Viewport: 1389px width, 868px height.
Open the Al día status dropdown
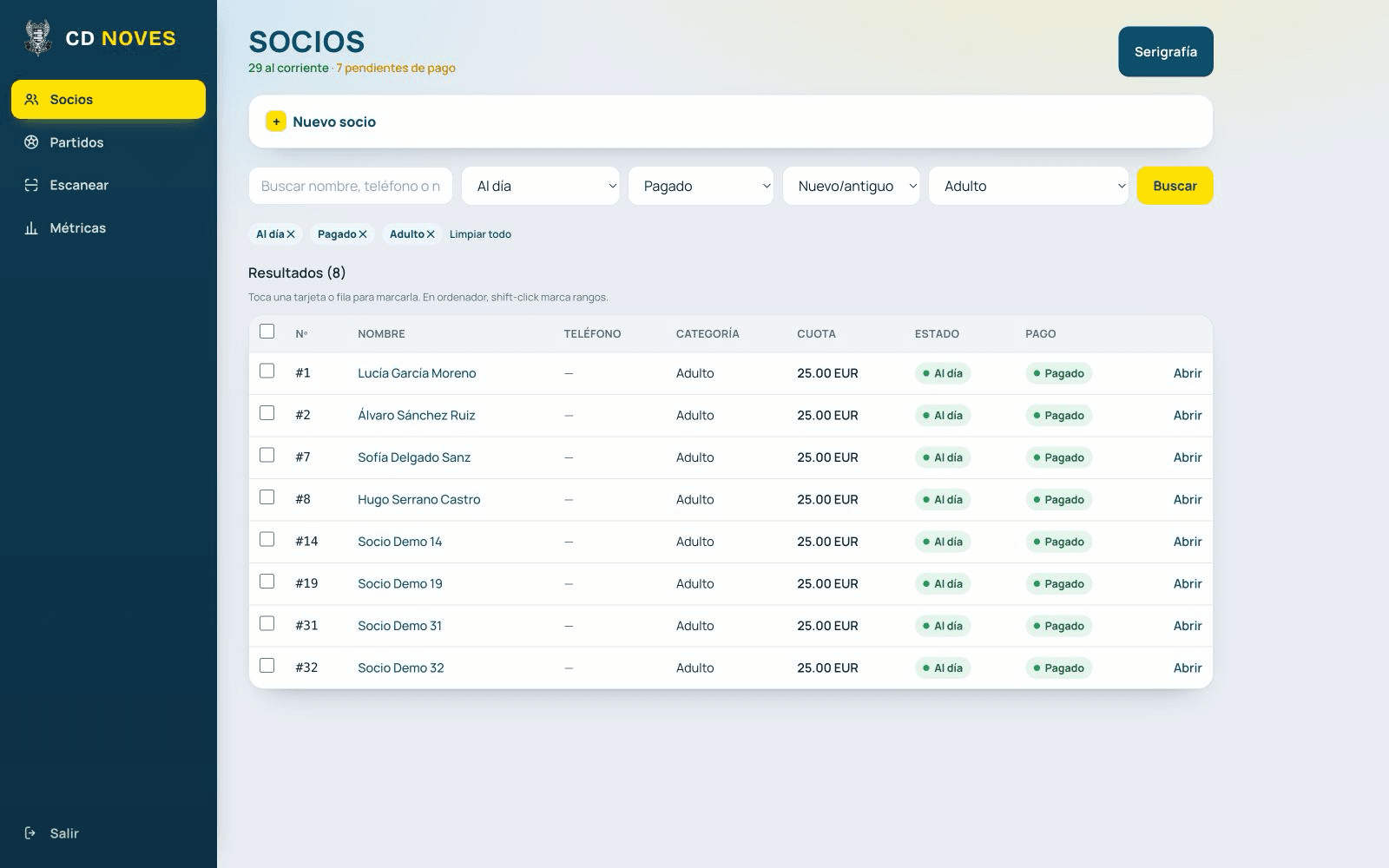click(x=541, y=186)
